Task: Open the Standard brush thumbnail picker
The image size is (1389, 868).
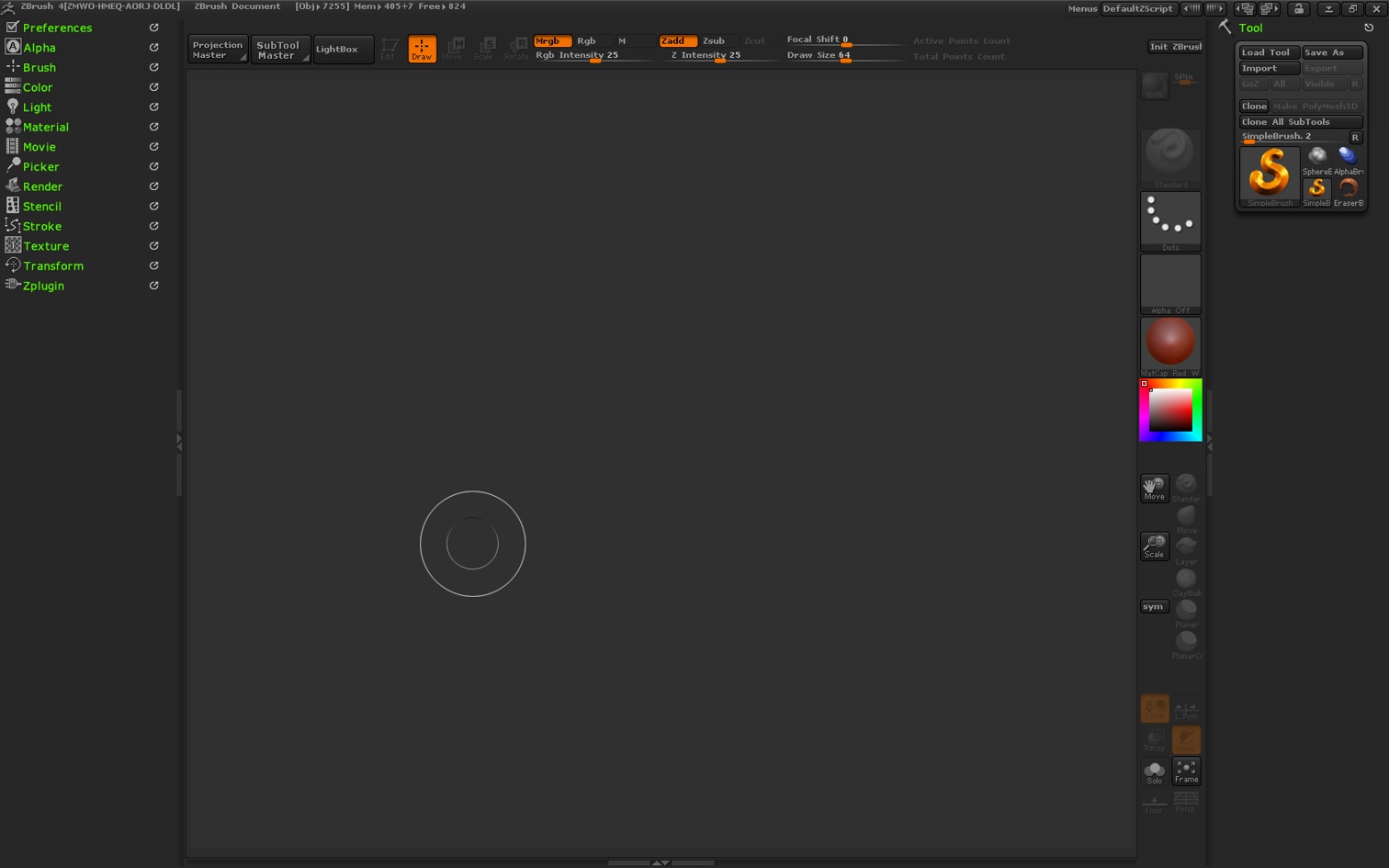Action: (1170, 158)
